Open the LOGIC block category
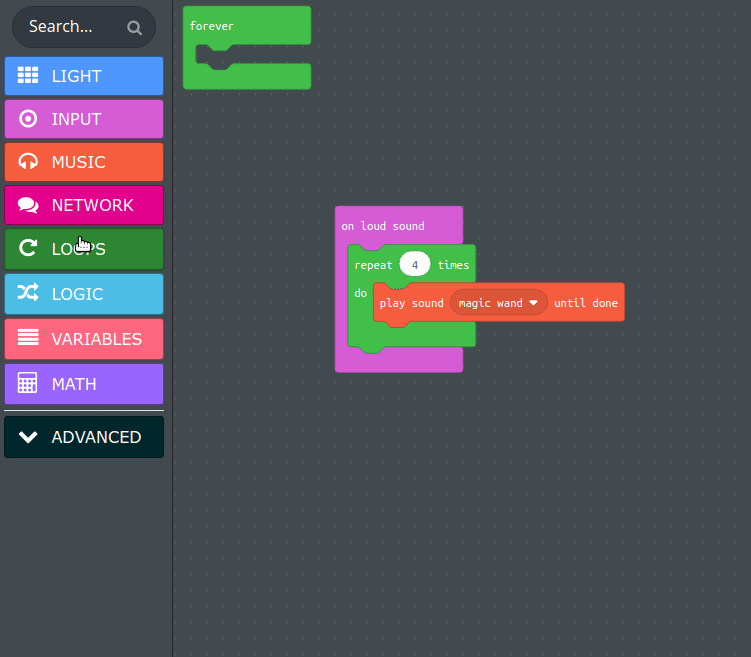The height and width of the screenshot is (657, 751). [84, 294]
